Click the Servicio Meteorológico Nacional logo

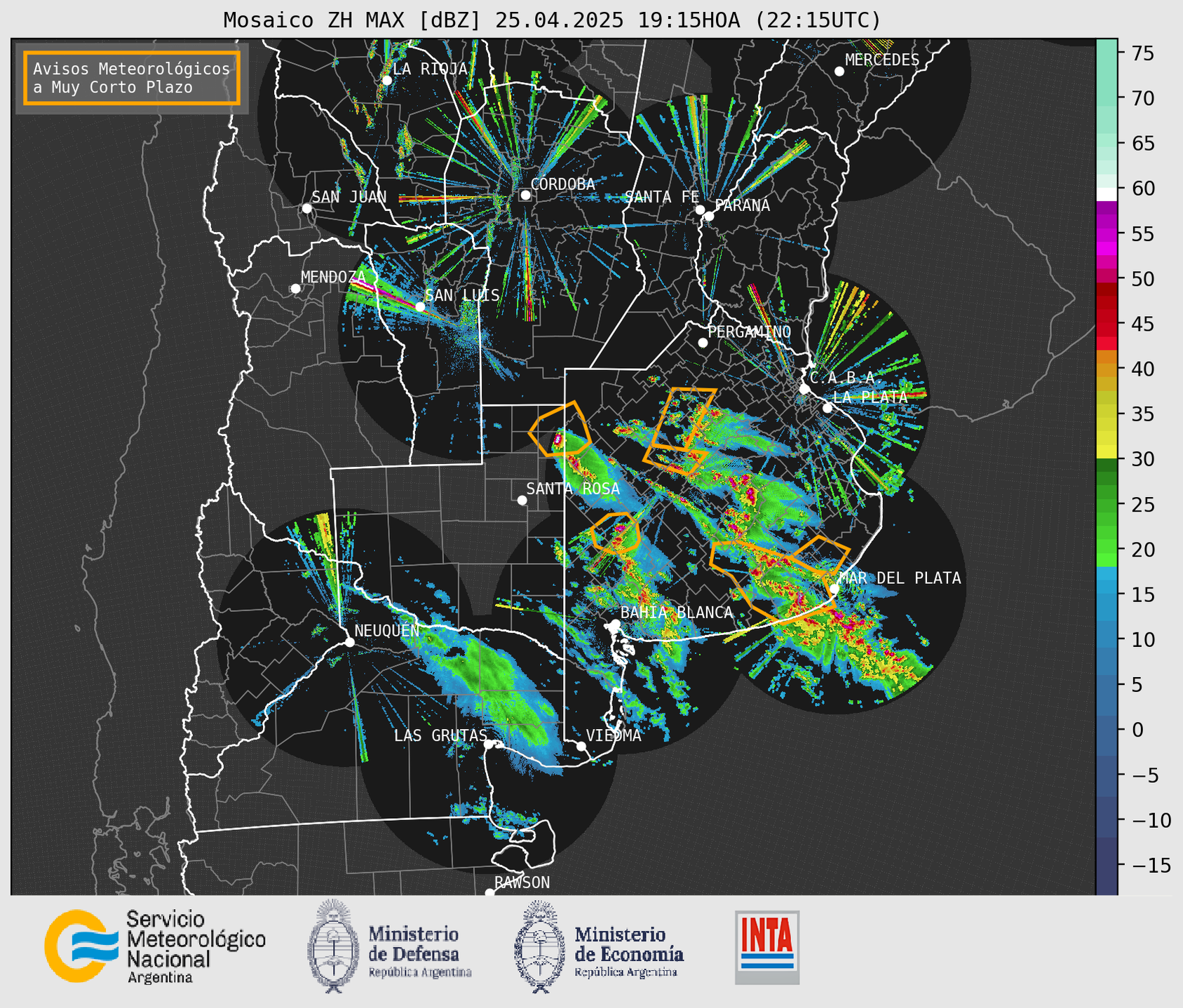[x=155, y=947]
